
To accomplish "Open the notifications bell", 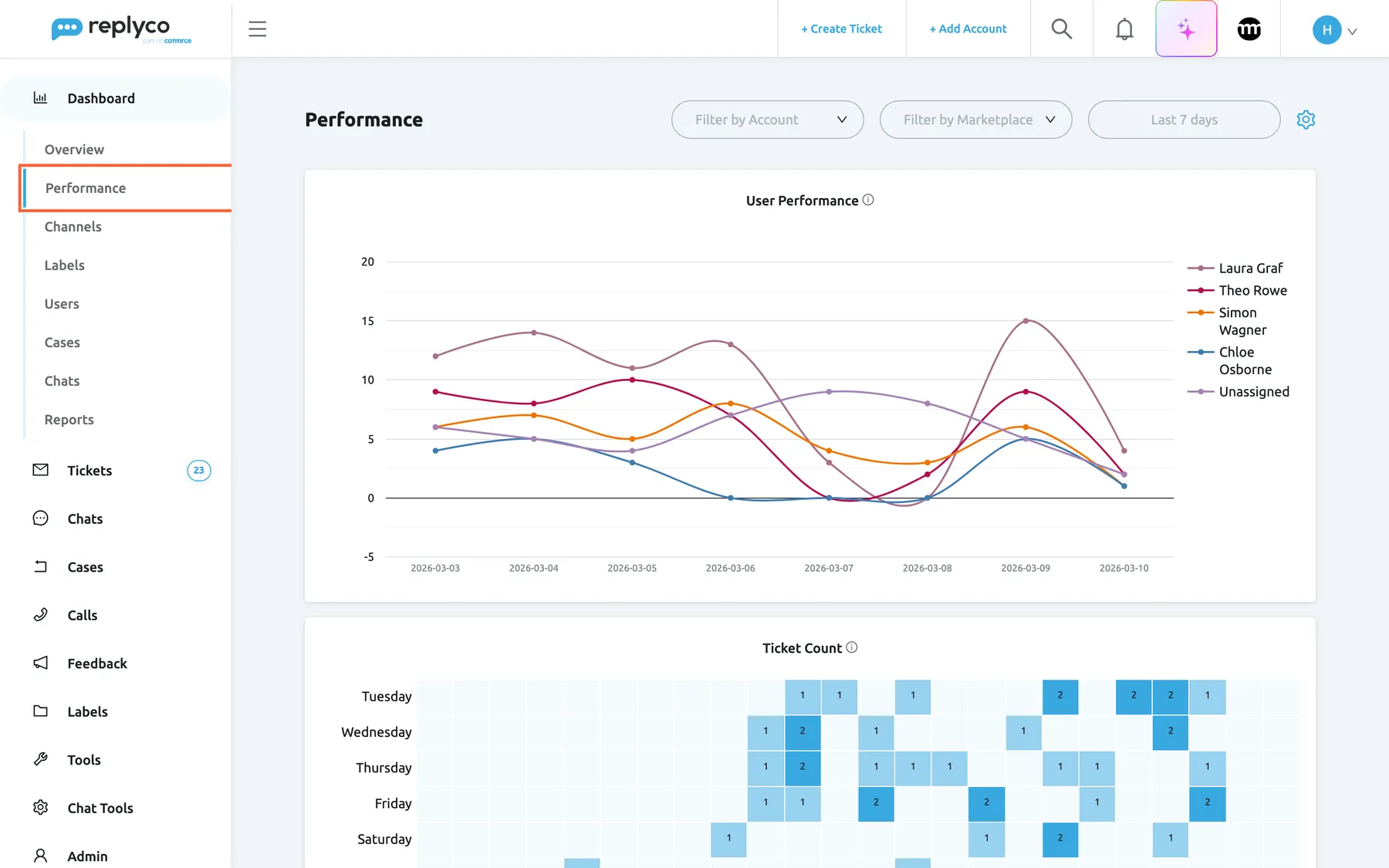I will [x=1124, y=29].
